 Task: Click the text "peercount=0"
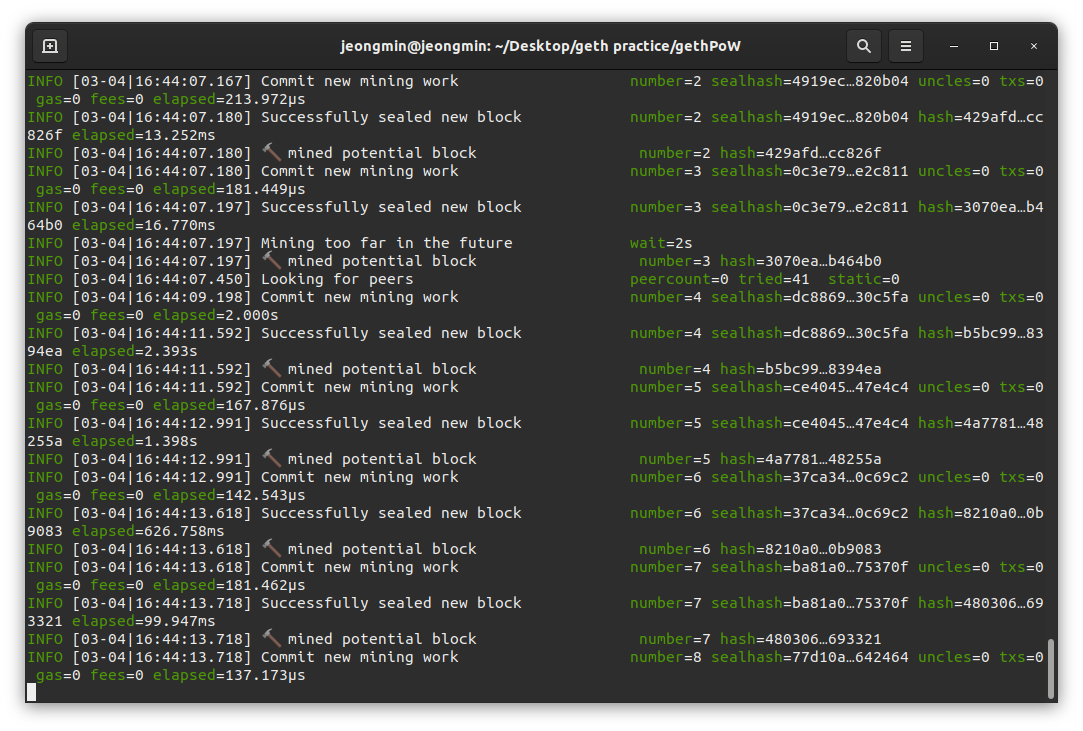[679, 279]
